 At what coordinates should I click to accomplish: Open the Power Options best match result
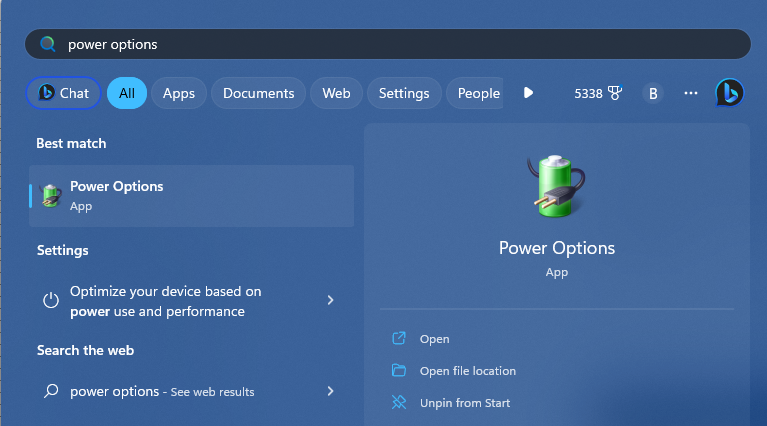[191, 196]
